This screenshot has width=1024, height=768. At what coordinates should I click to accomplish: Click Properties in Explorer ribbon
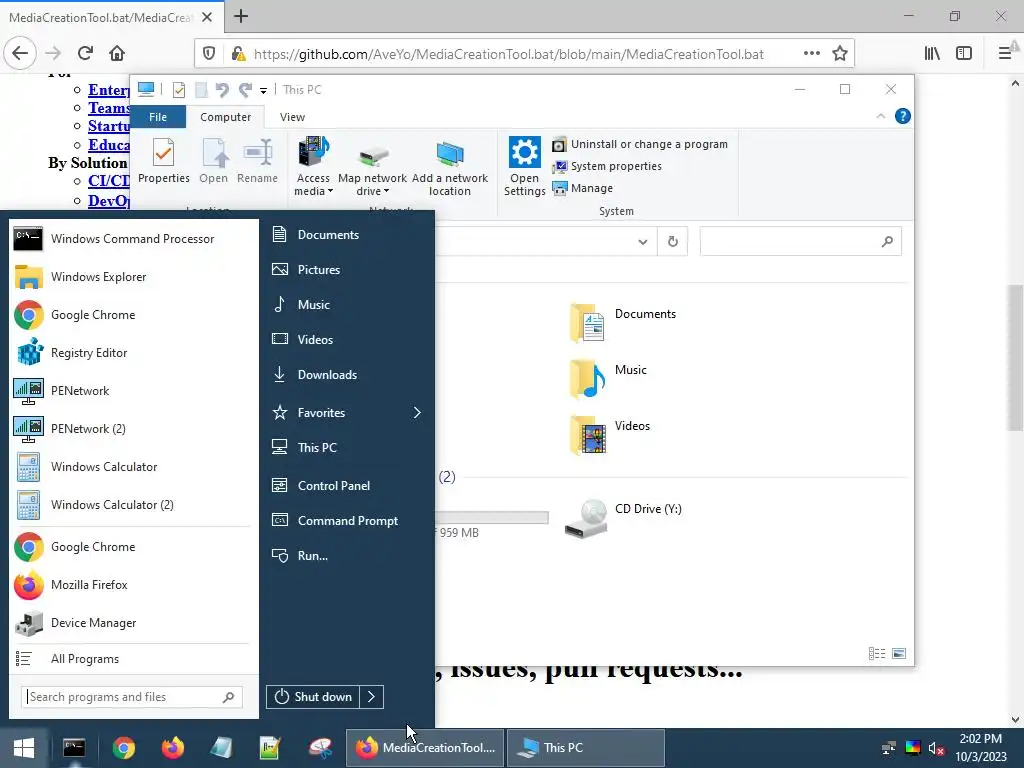164,161
